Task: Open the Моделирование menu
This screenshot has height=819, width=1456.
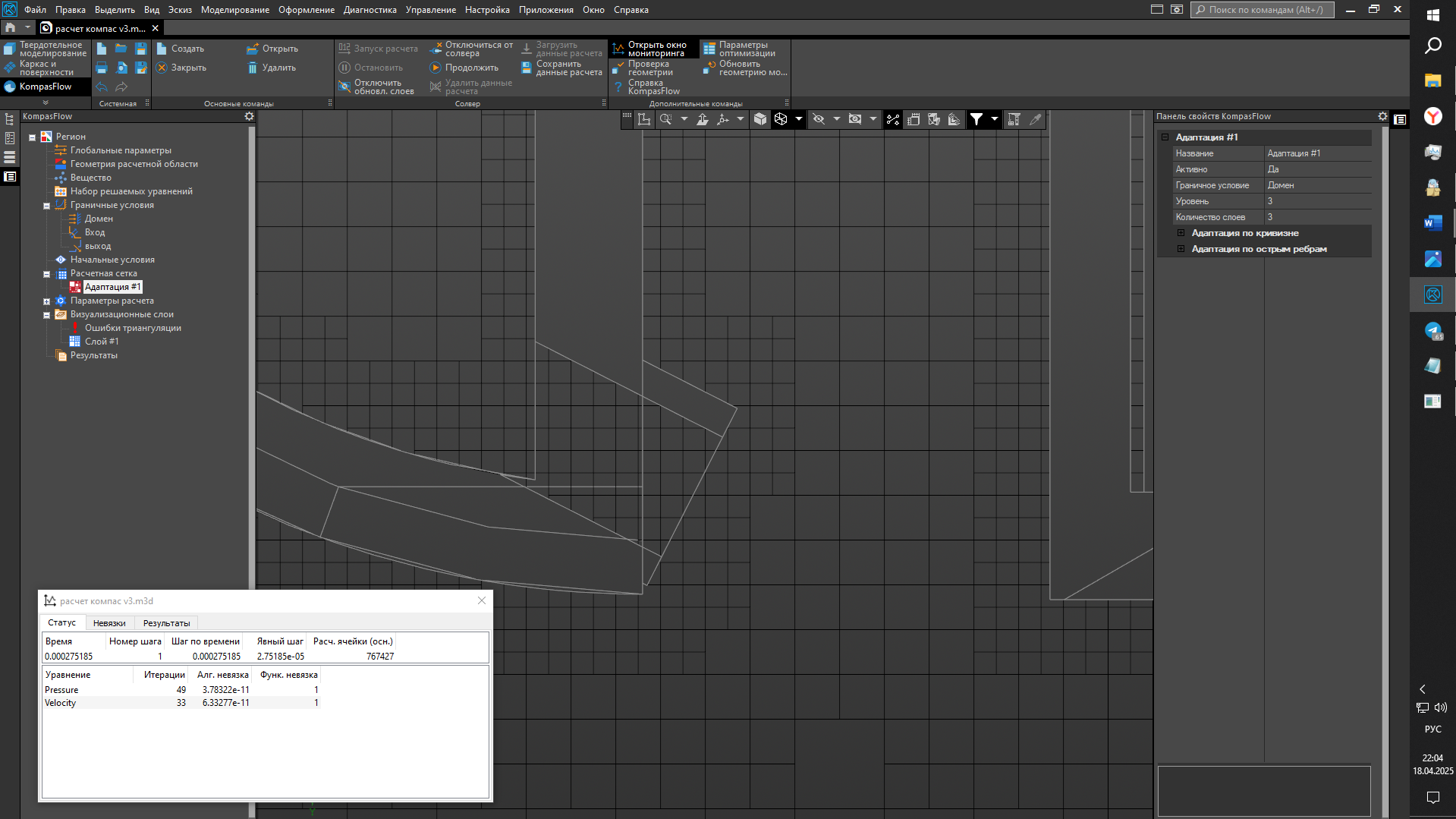Action: click(234, 10)
